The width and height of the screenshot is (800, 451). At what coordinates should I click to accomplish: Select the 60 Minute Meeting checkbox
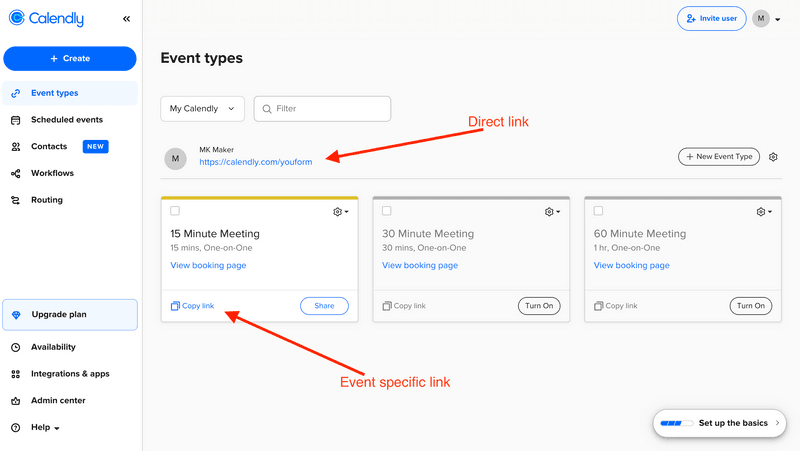[598, 211]
